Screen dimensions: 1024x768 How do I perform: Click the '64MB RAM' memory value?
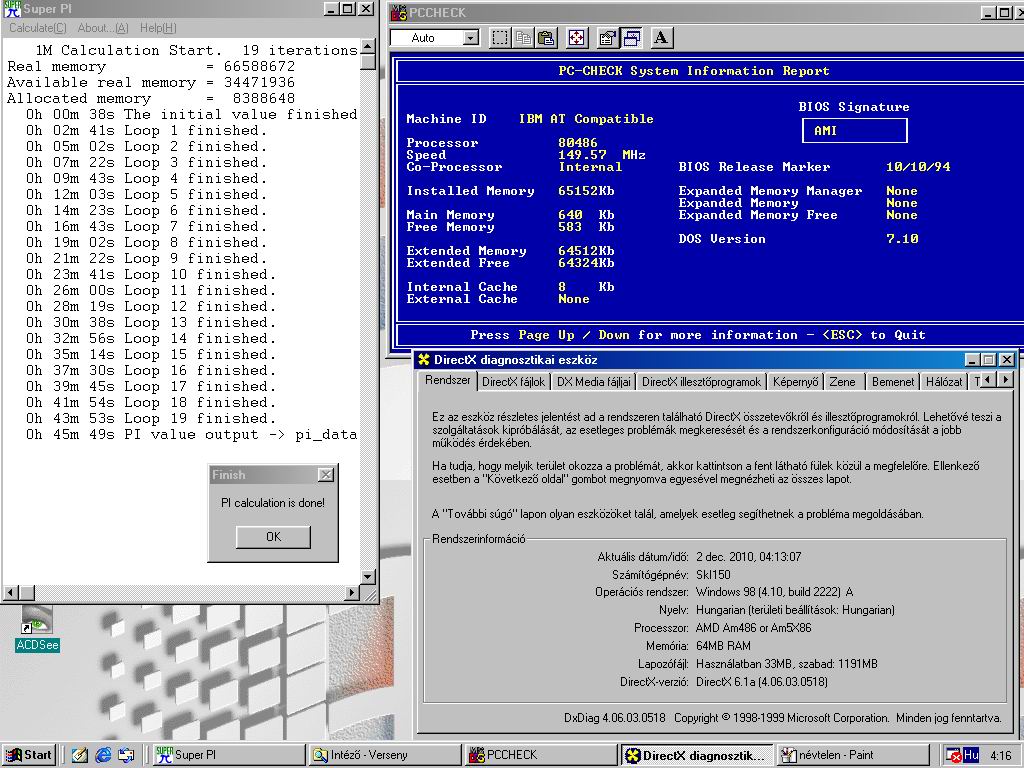[724, 646]
